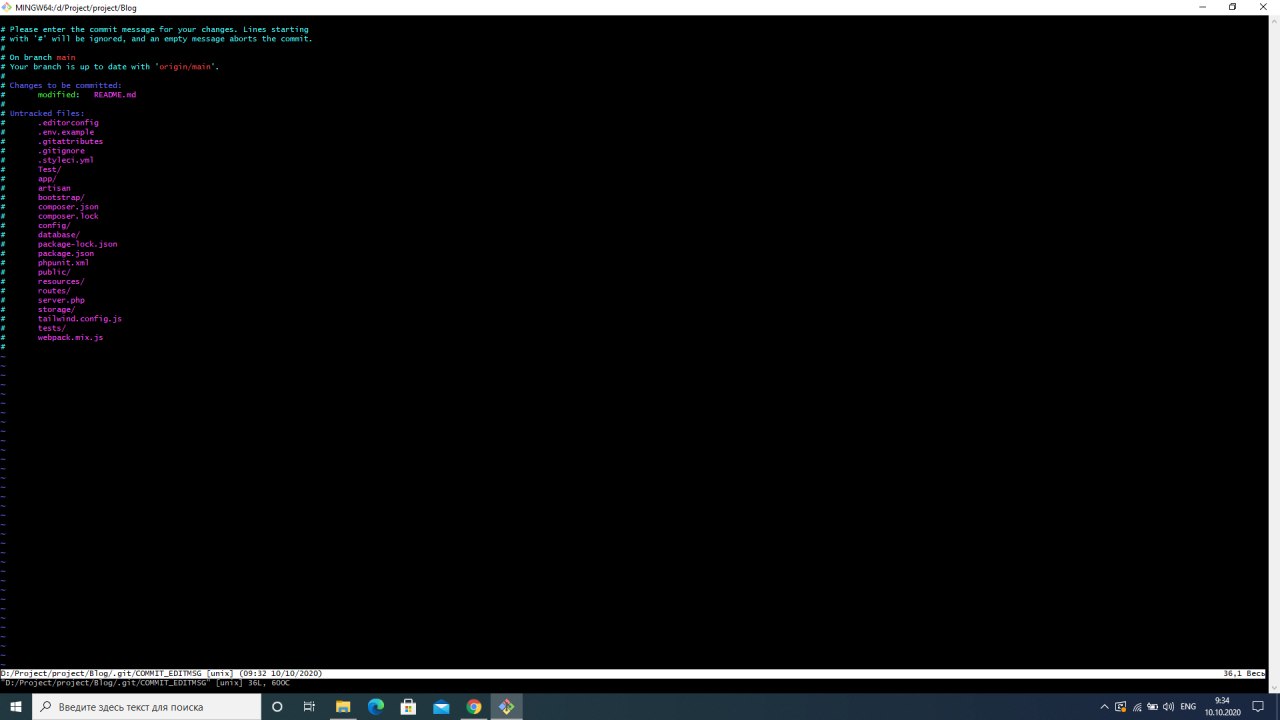Screen dimensions: 1280x720
Task: Click the README.md modified file name
Action: 115,95
